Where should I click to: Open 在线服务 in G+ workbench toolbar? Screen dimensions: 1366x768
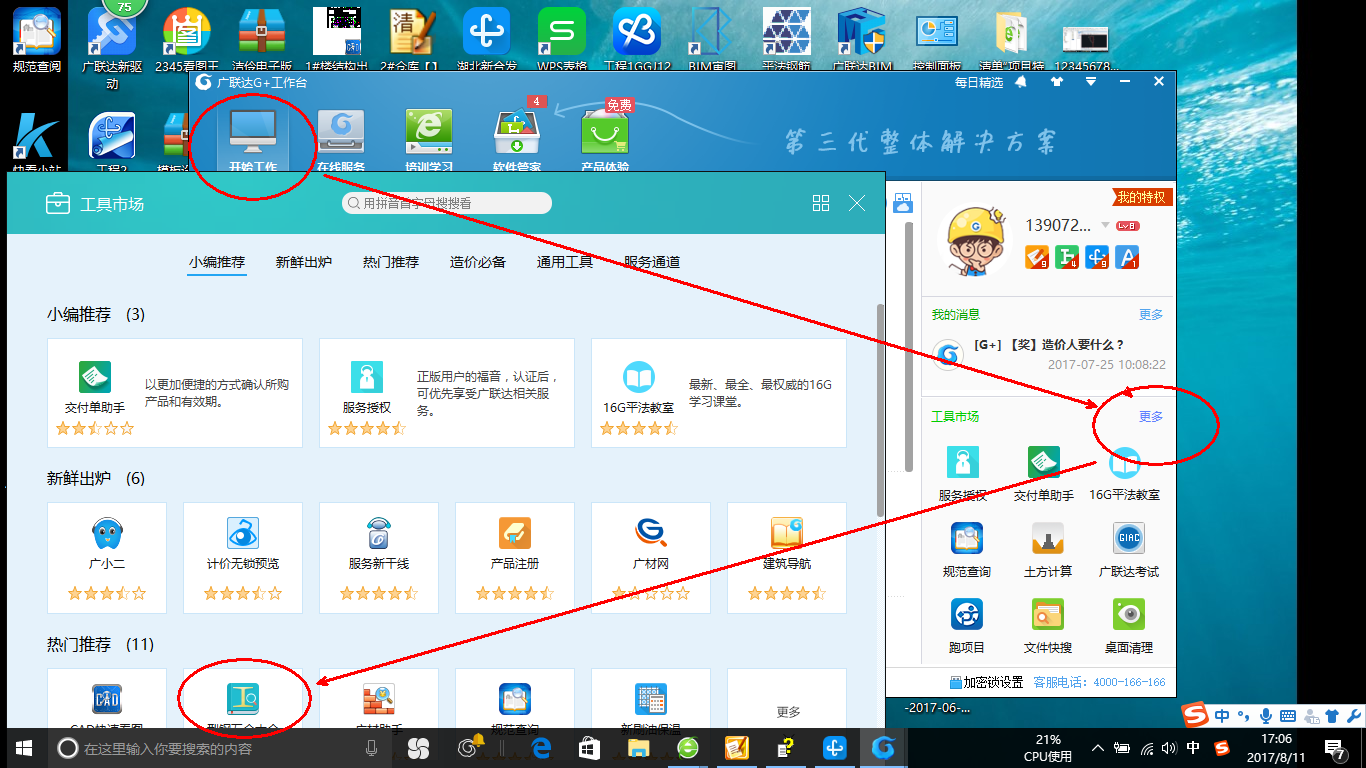[341, 139]
